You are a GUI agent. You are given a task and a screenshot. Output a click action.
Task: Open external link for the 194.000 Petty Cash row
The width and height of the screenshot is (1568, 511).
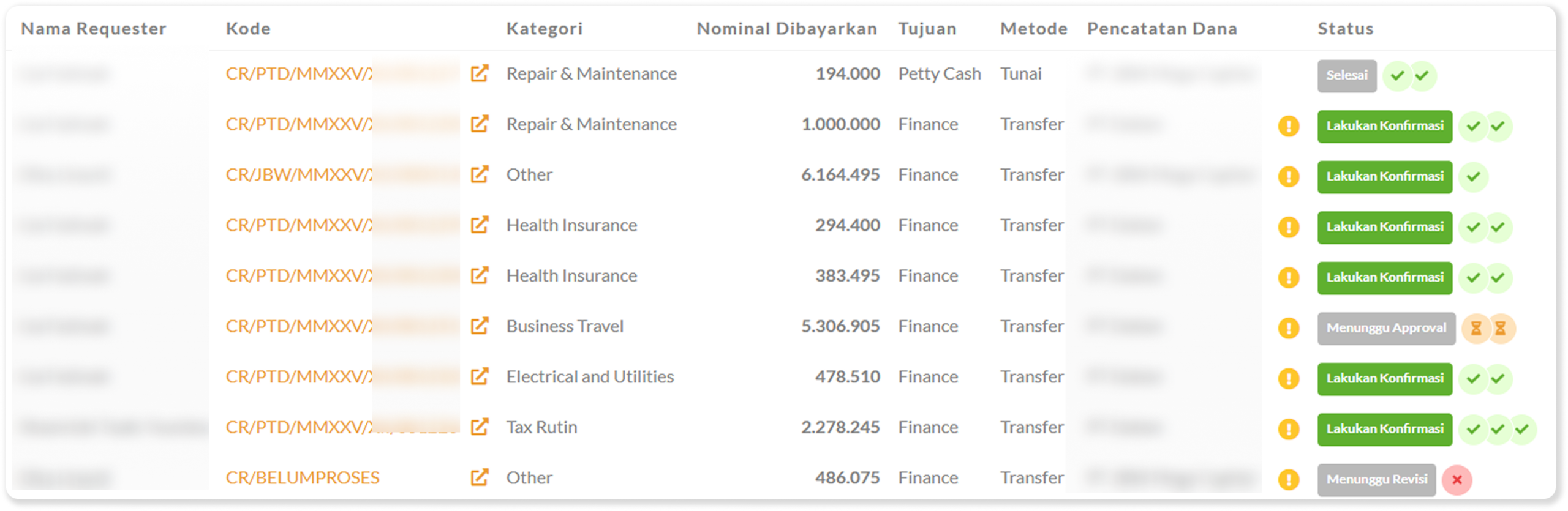coord(479,73)
